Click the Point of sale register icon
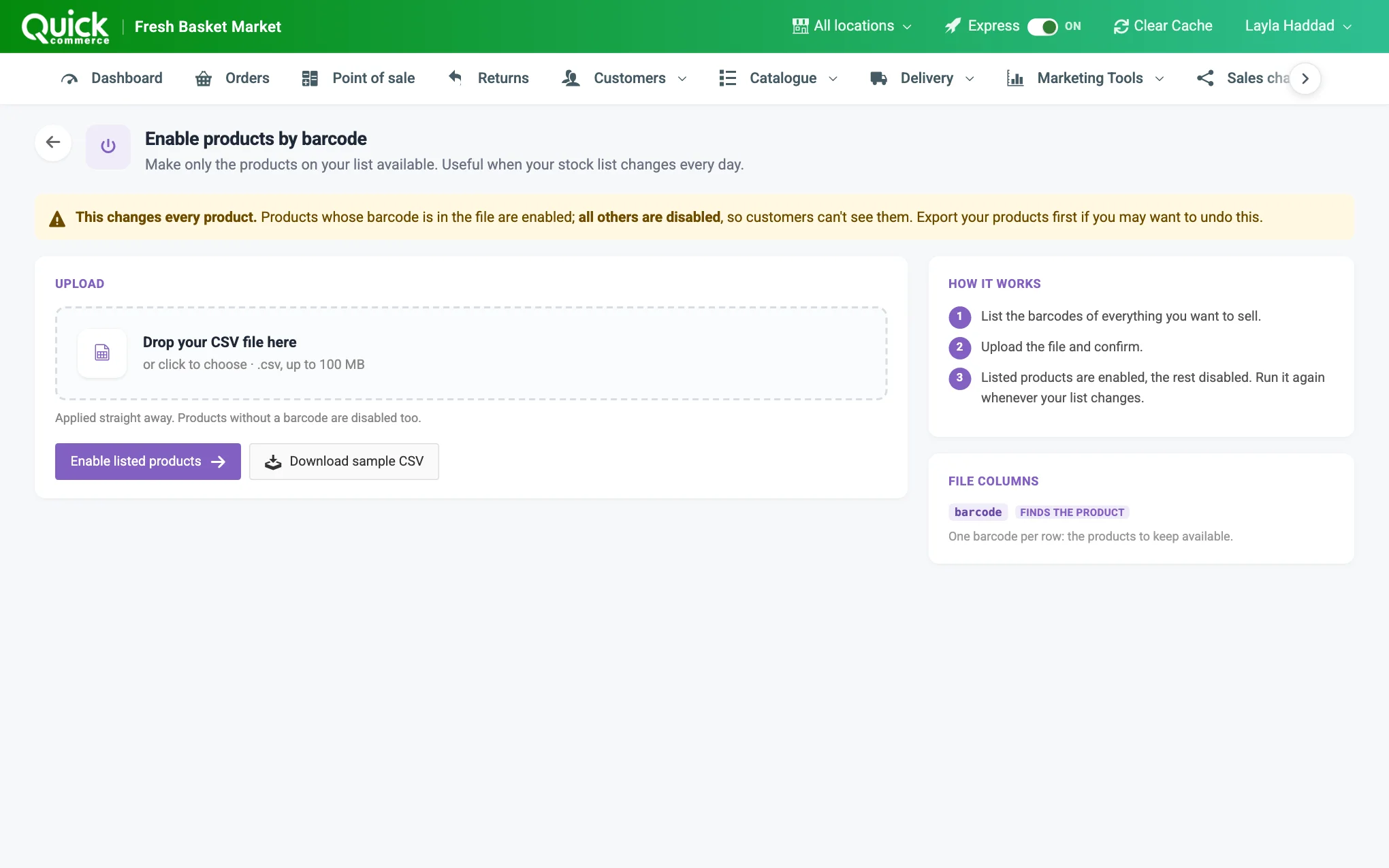1389x868 pixels. click(x=310, y=78)
